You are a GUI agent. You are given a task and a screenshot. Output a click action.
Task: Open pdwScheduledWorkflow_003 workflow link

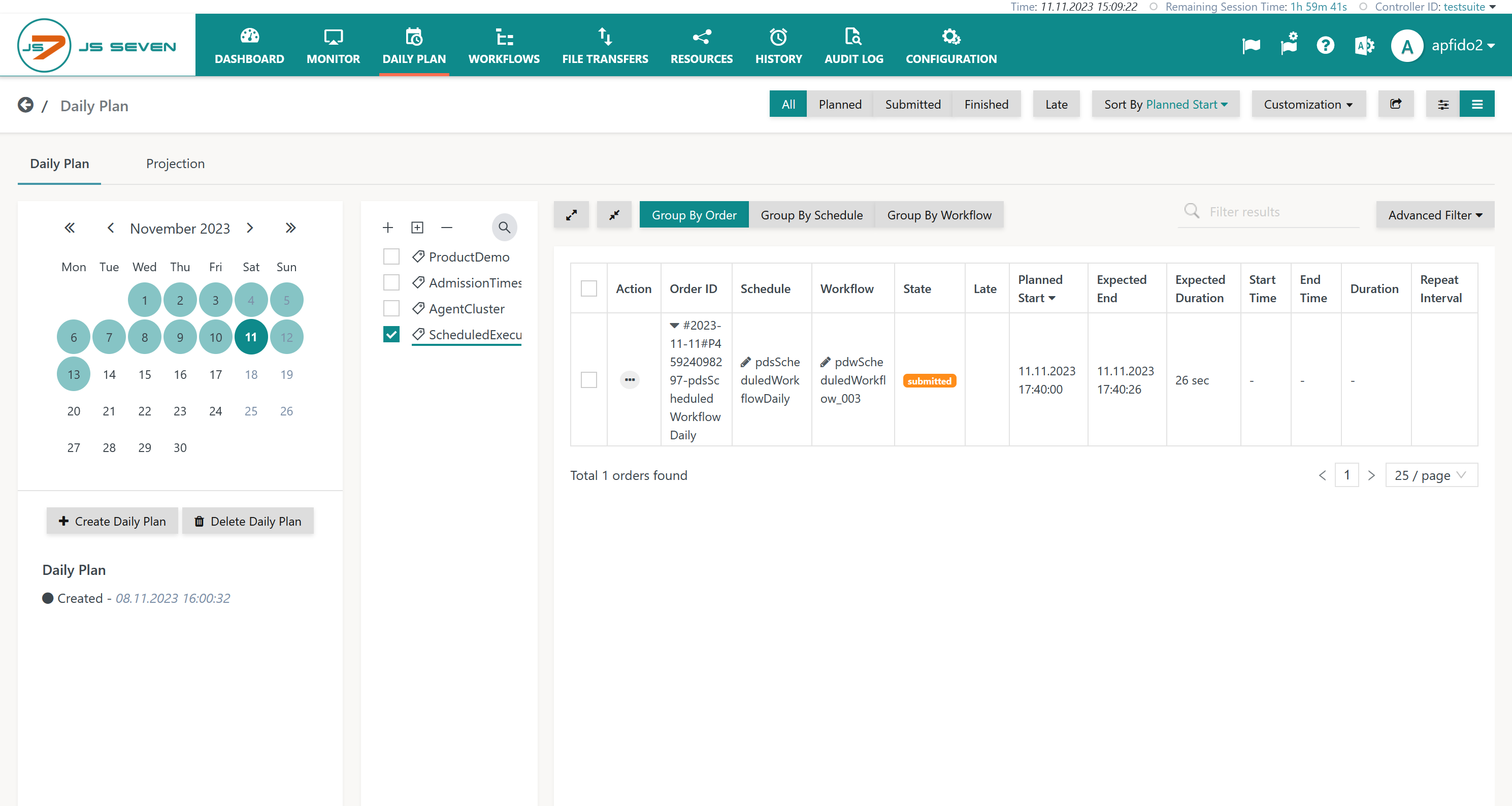pos(853,380)
